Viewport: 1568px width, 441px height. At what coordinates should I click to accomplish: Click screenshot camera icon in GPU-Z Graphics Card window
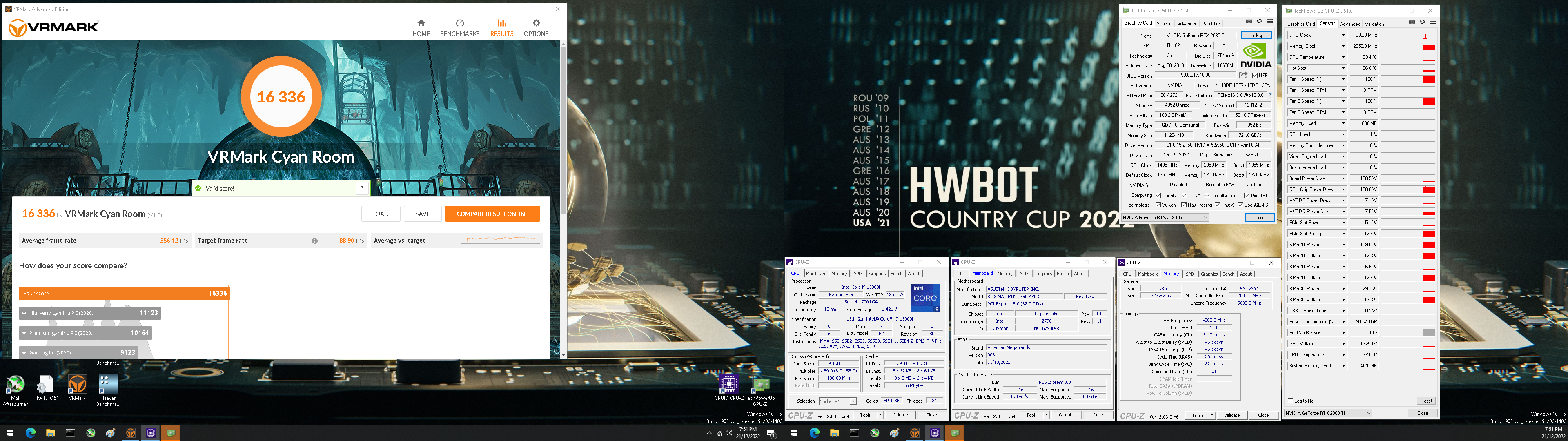pos(1249,22)
